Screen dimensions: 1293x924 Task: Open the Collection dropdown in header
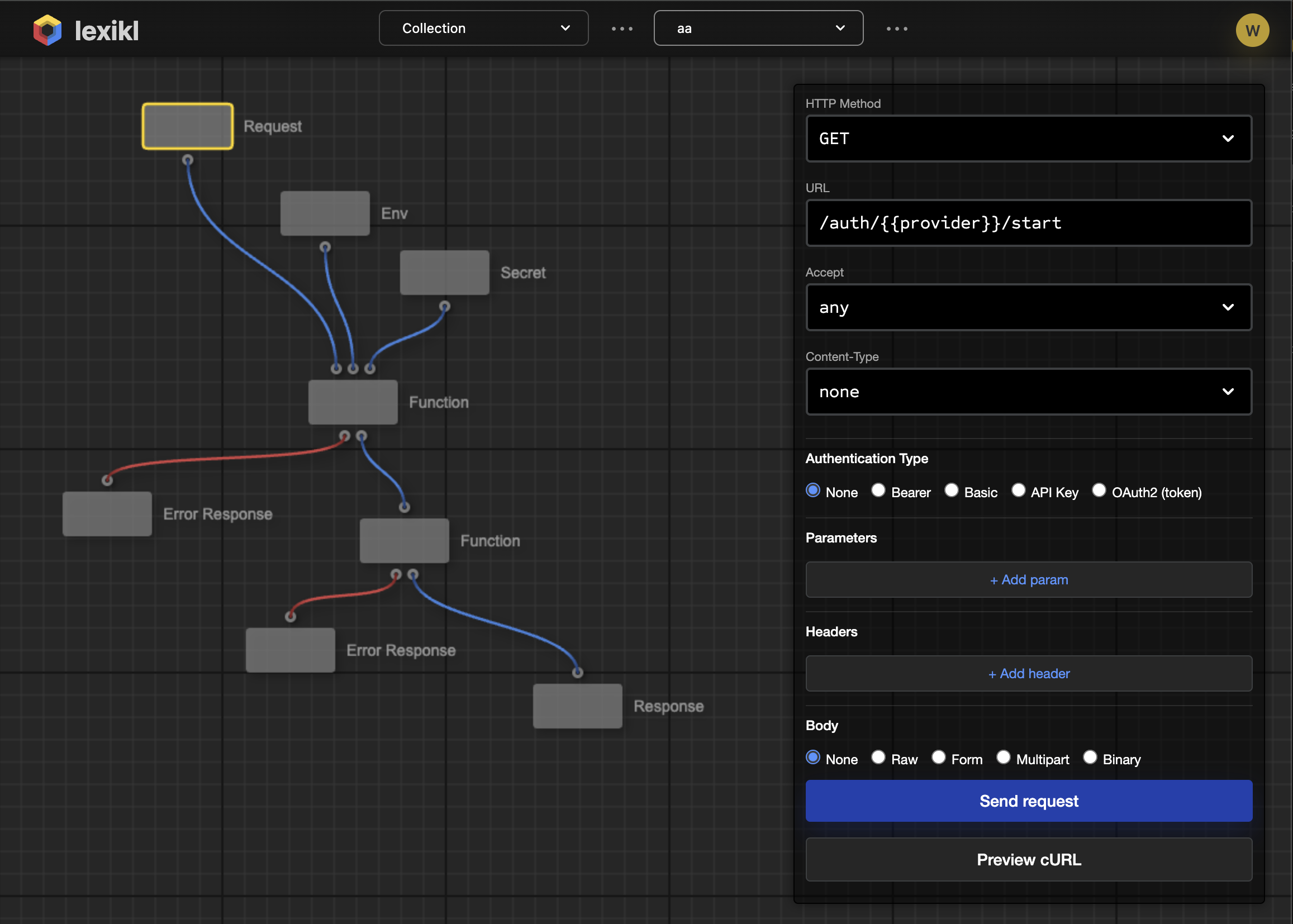pos(483,28)
